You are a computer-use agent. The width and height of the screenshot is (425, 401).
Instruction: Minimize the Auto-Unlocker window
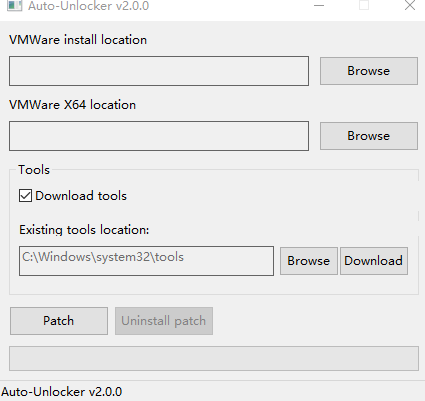pos(319,6)
